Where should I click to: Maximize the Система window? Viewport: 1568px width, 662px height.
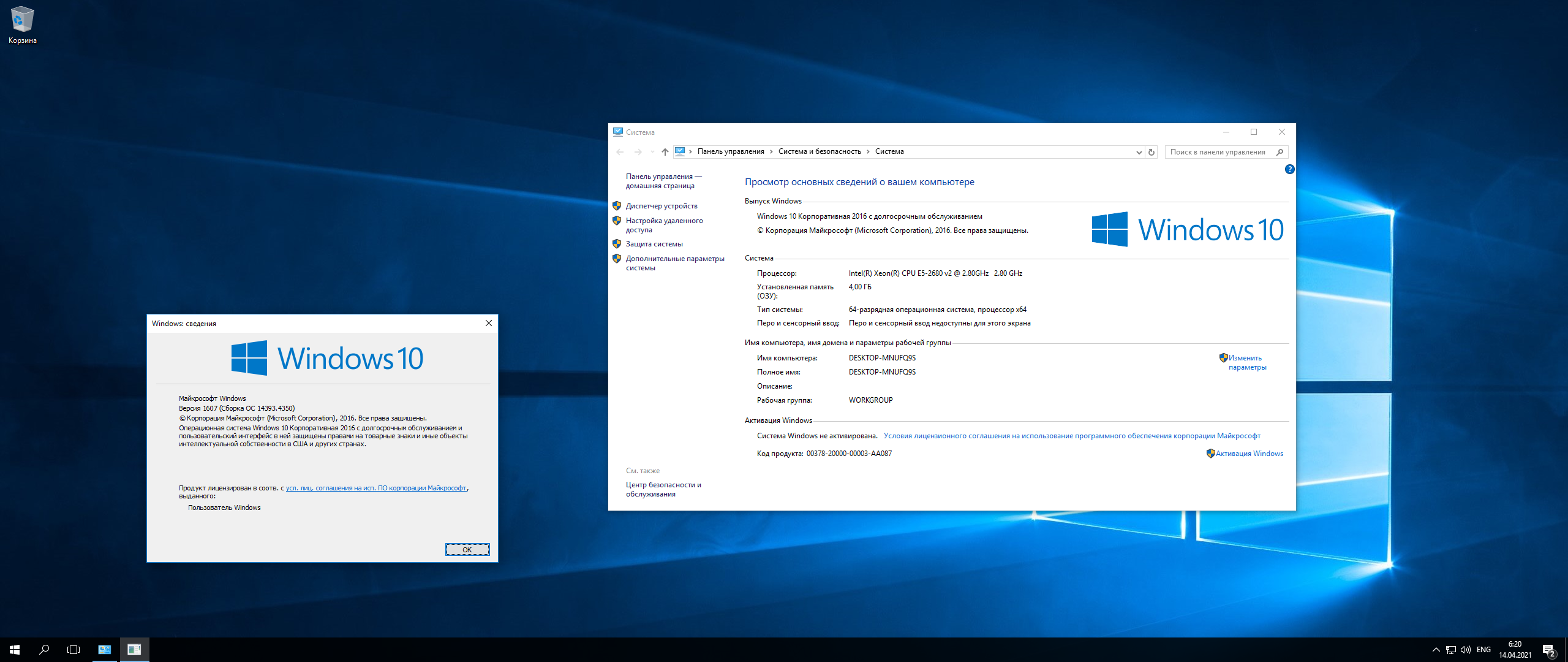point(1254,132)
